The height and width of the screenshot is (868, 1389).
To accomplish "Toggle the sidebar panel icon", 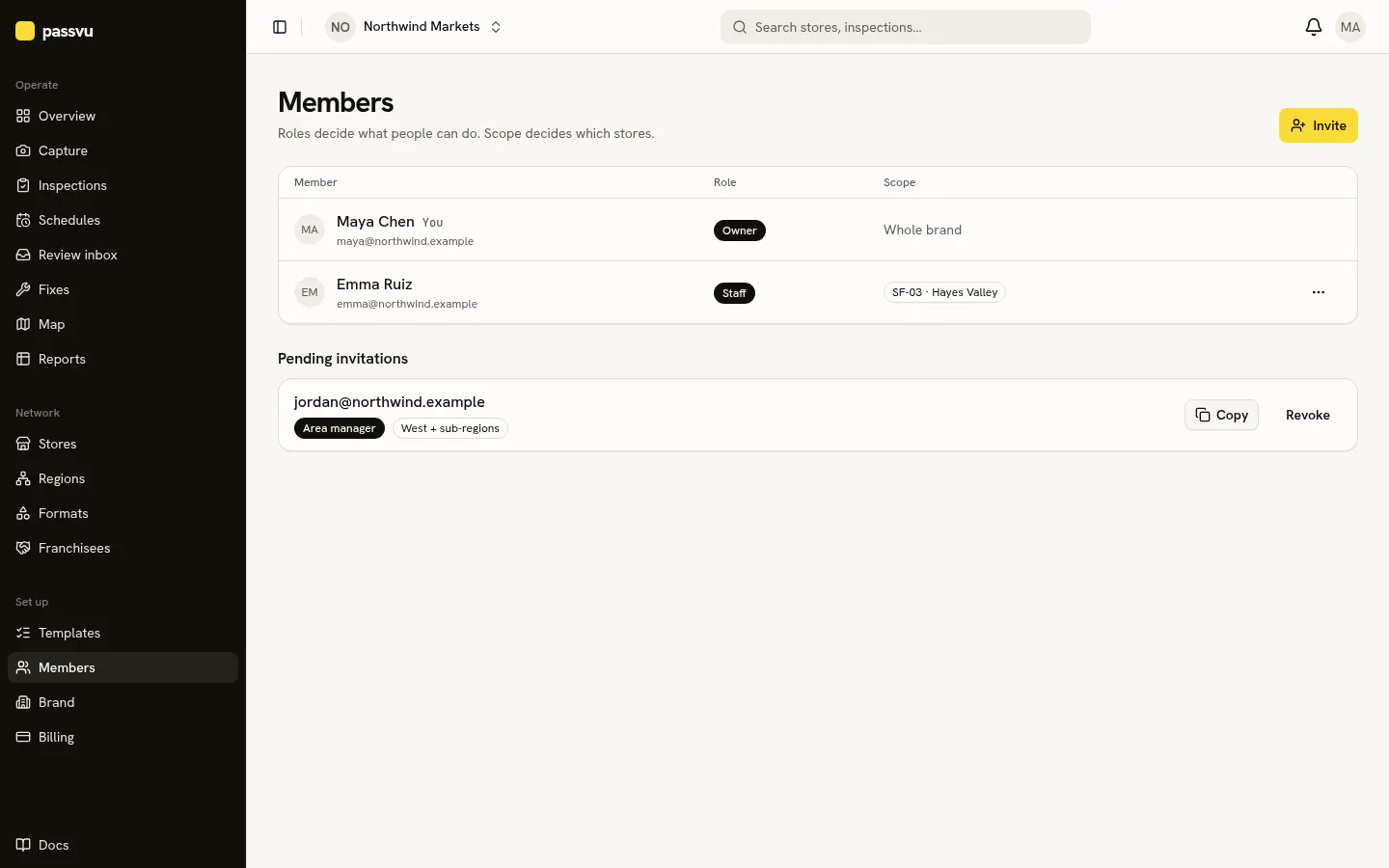I will pos(280,27).
